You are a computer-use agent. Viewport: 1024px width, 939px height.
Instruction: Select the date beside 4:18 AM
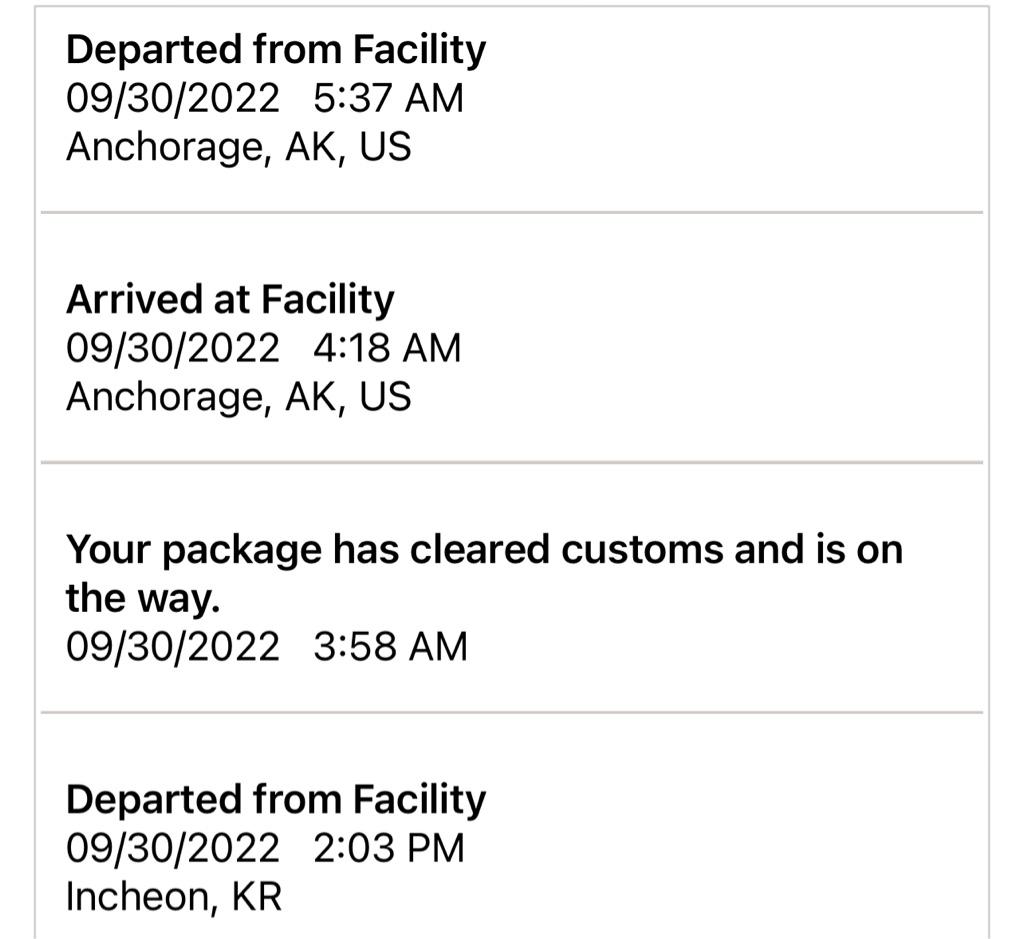coord(173,348)
